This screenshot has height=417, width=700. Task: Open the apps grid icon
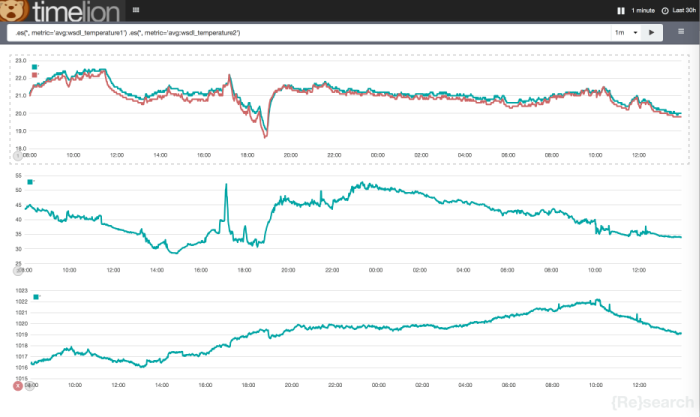tap(136, 10)
